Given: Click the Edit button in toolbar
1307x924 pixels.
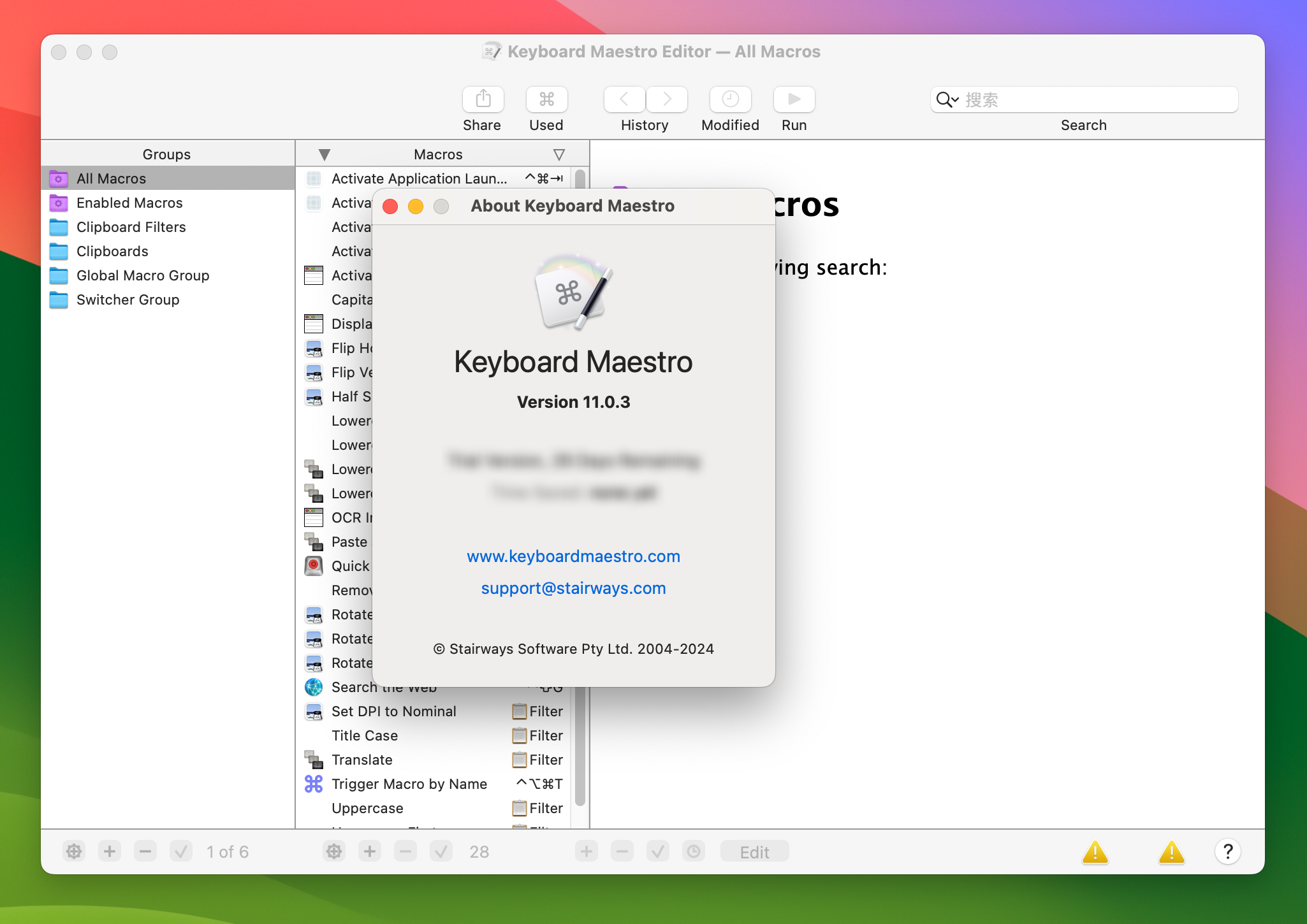Looking at the screenshot, I should pos(755,852).
